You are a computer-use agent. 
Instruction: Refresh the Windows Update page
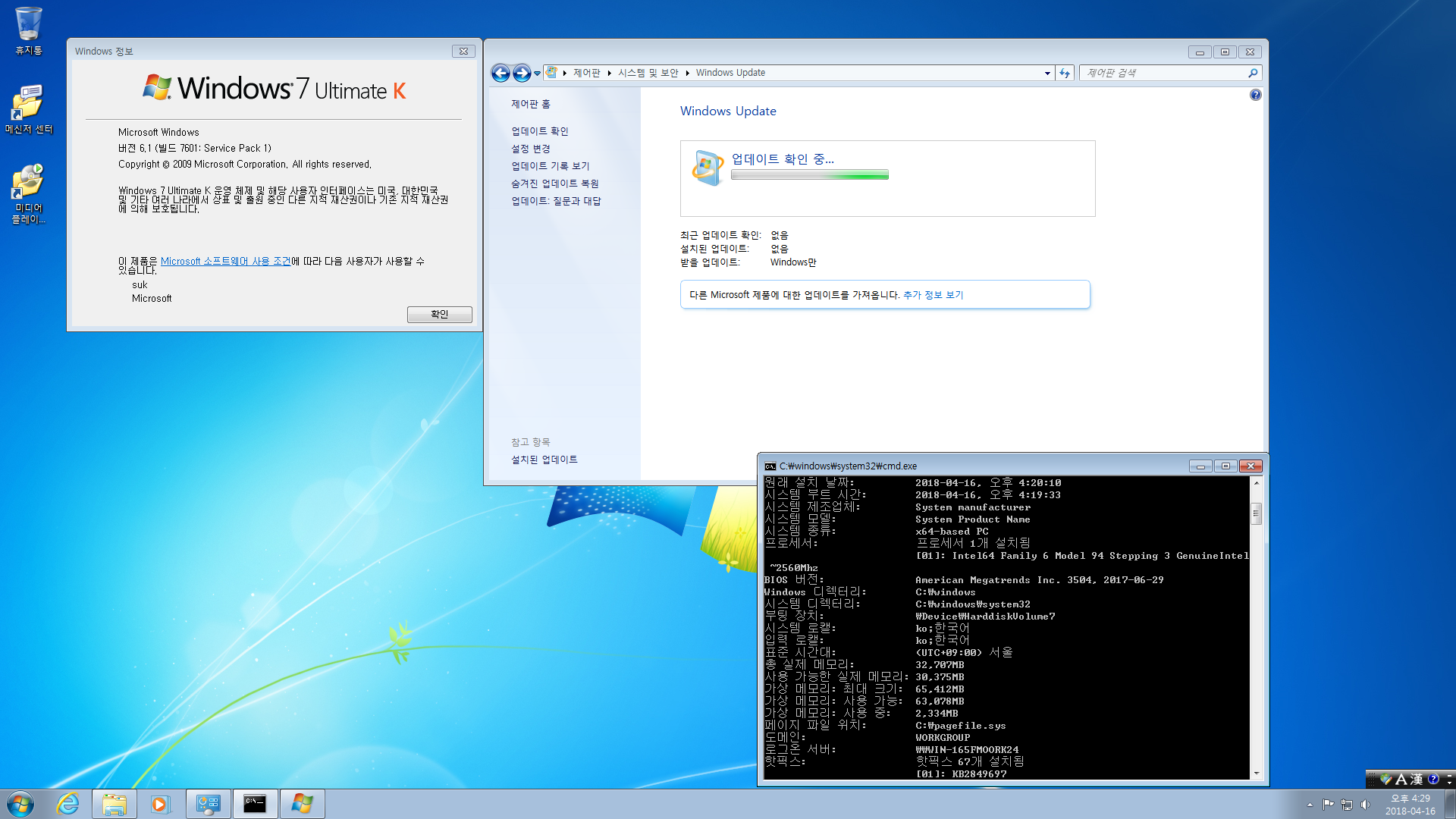click(1065, 74)
